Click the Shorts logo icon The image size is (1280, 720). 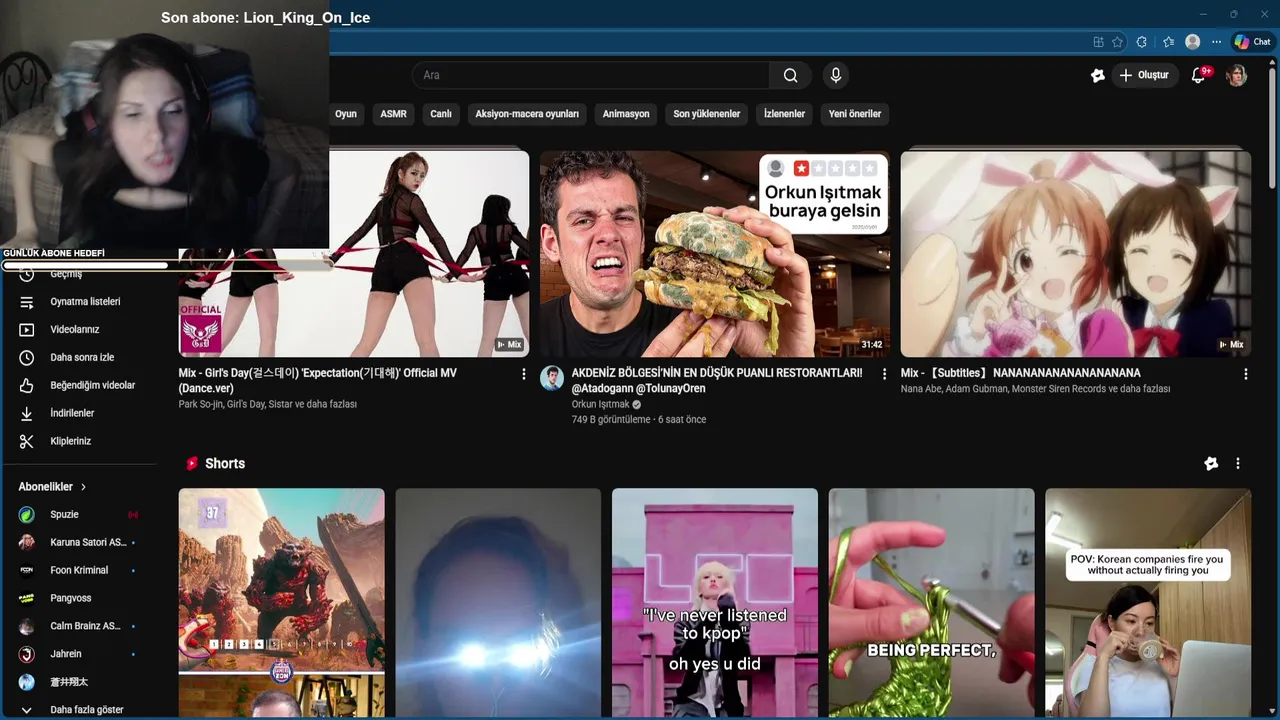192,464
